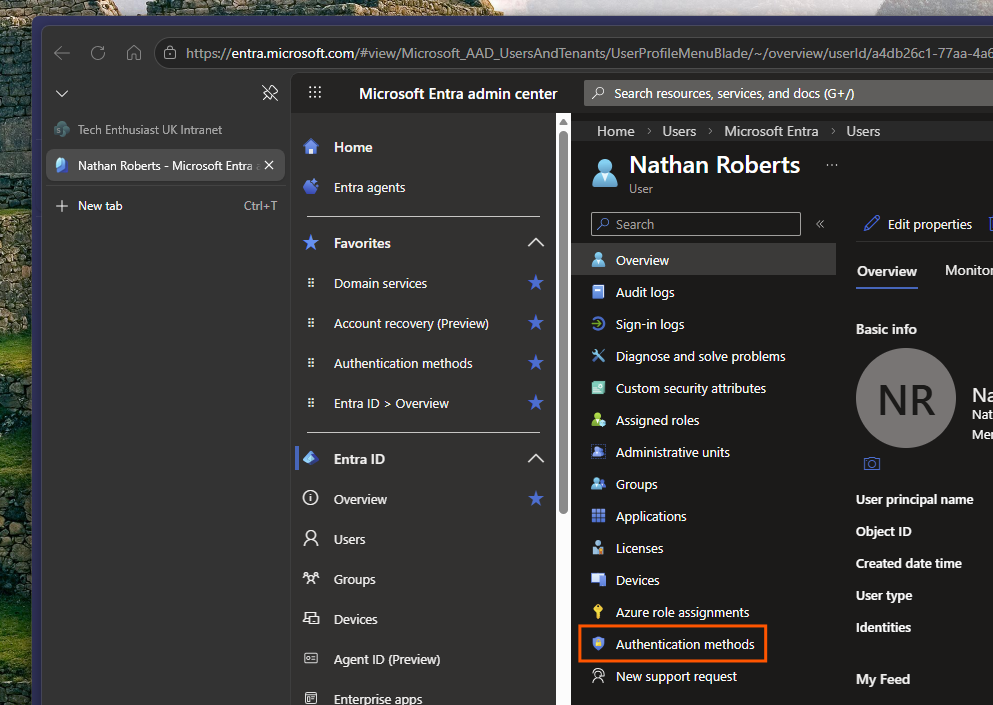Go to the Microsoft Entra breadcrumb
993x705 pixels.
point(771,131)
